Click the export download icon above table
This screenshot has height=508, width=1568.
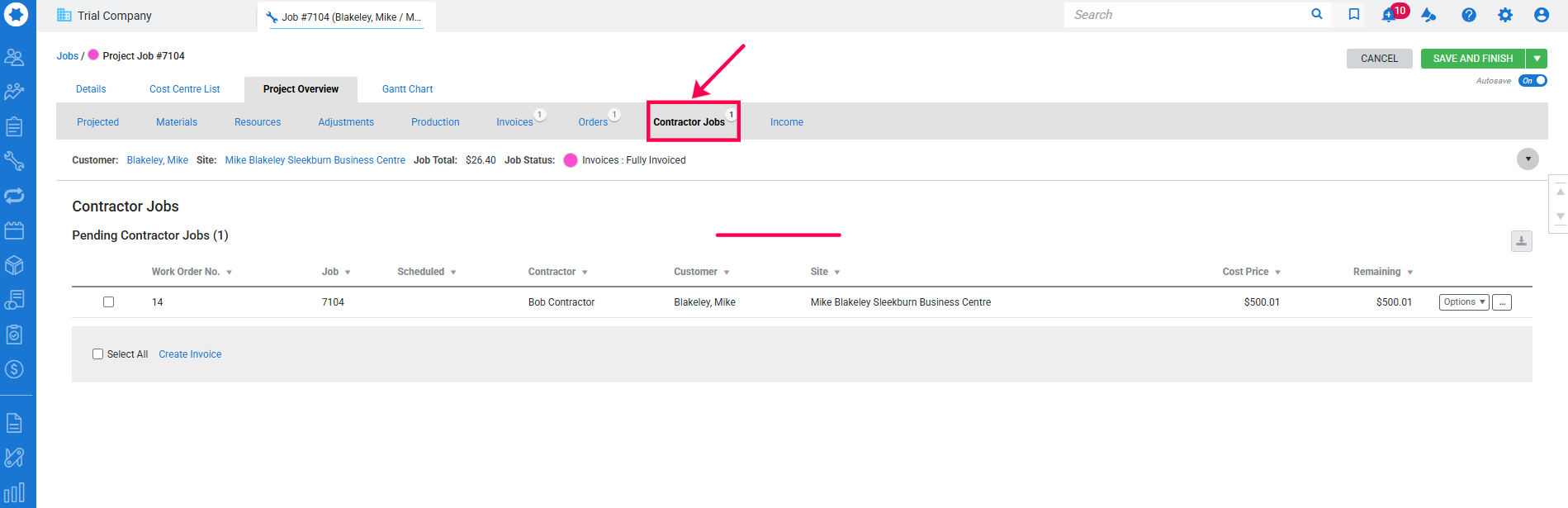pyautogui.click(x=1521, y=241)
